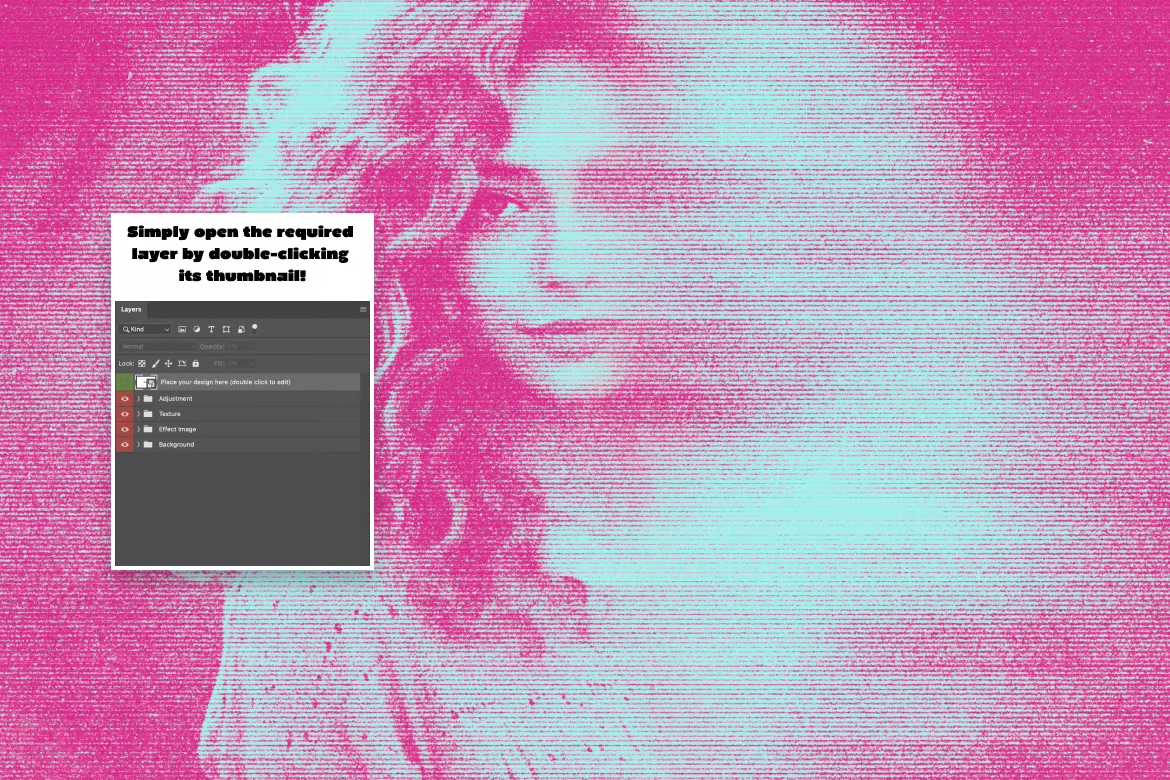The width and height of the screenshot is (1170, 780).
Task: Toggle visibility of the Texture group
Action: coord(125,413)
